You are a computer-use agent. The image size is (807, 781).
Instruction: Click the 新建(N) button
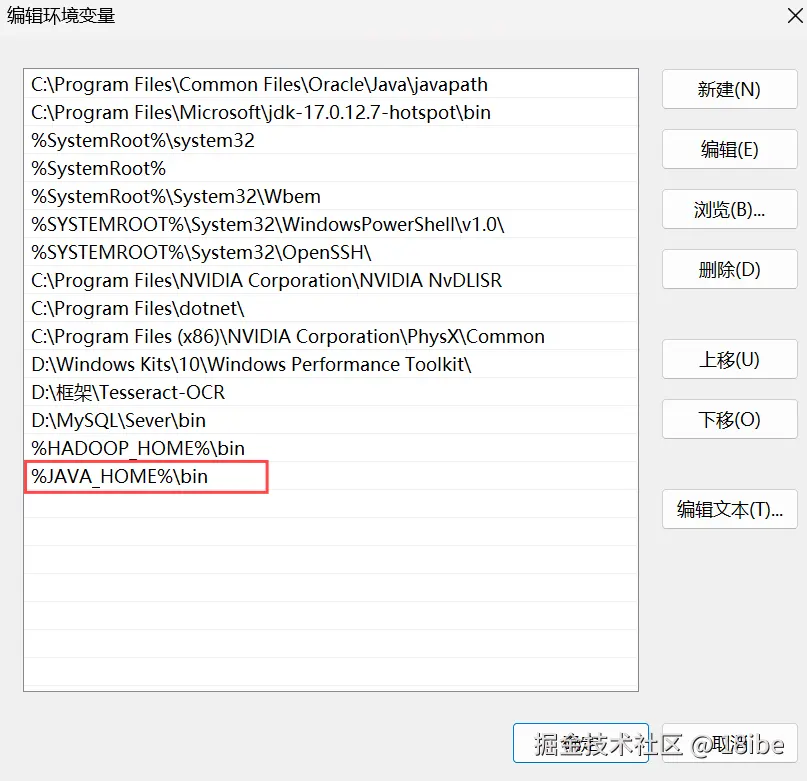pyautogui.click(x=729, y=89)
